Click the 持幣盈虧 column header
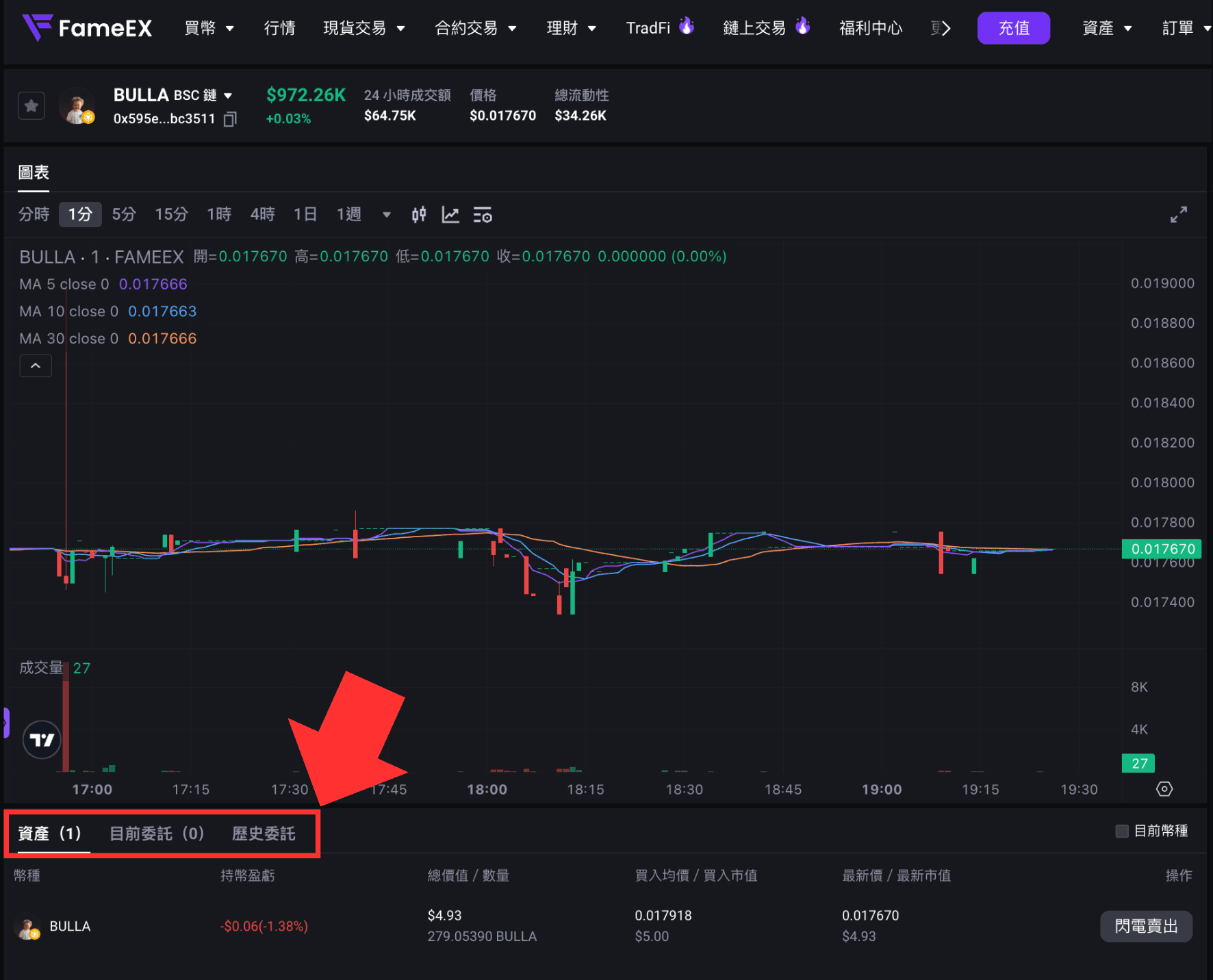The image size is (1213, 980). pyautogui.click(x=248, y=876)
